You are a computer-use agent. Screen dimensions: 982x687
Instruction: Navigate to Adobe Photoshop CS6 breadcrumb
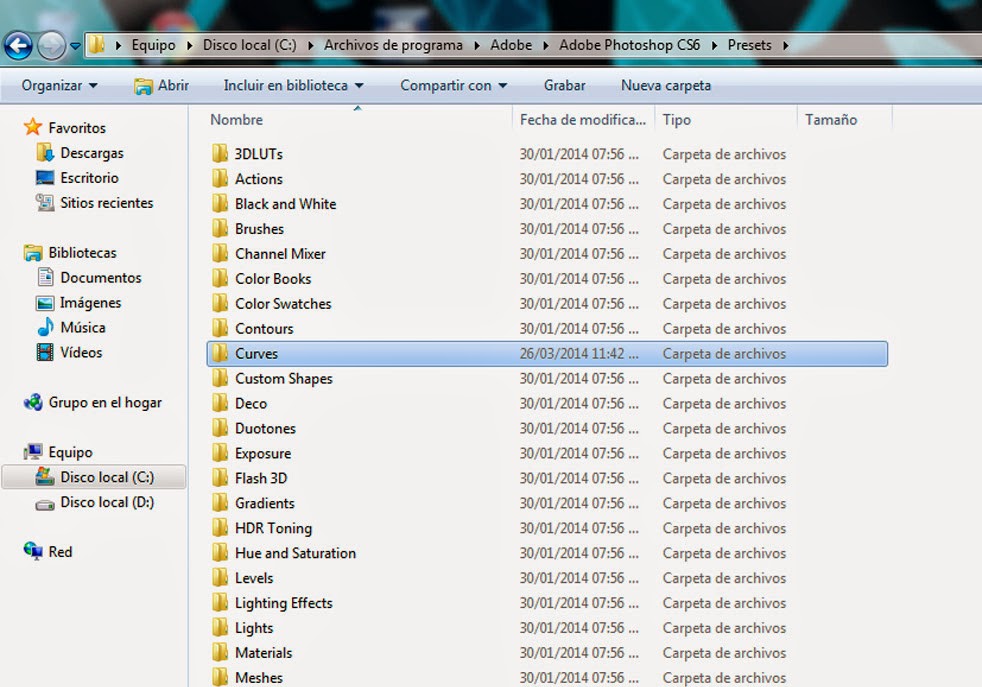(629, 45)
